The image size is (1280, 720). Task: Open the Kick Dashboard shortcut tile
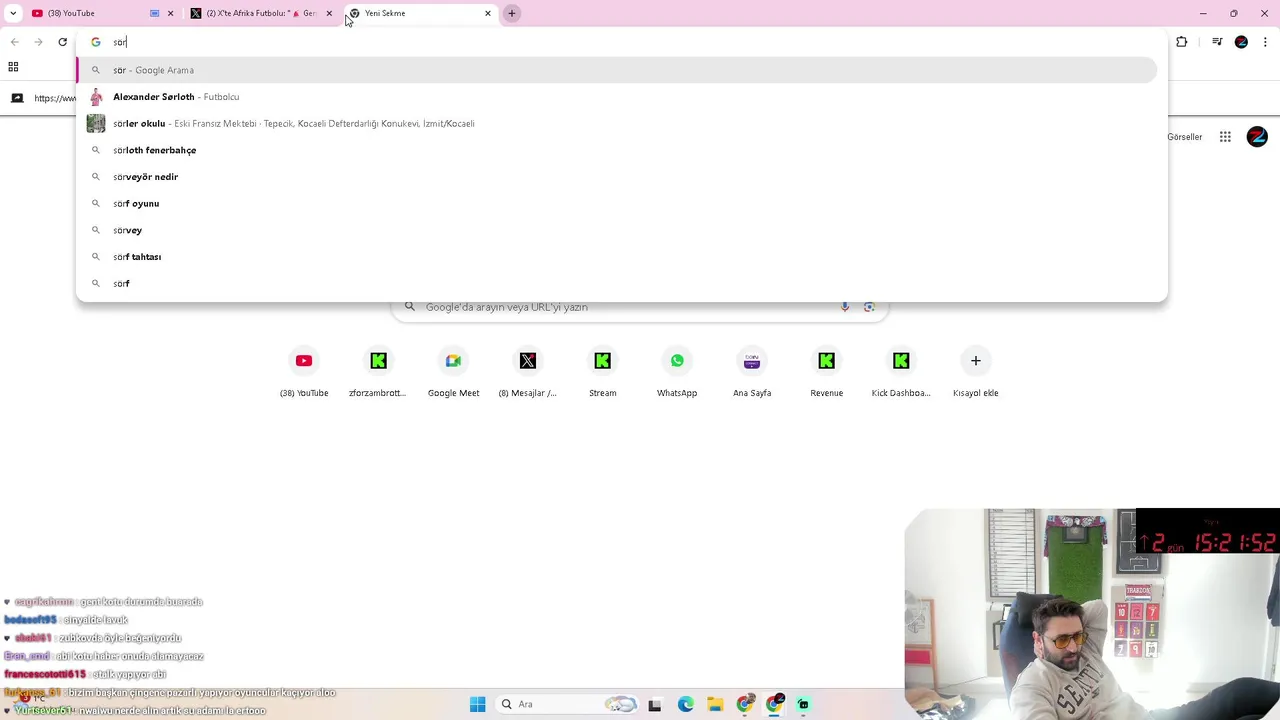(901, 372)
